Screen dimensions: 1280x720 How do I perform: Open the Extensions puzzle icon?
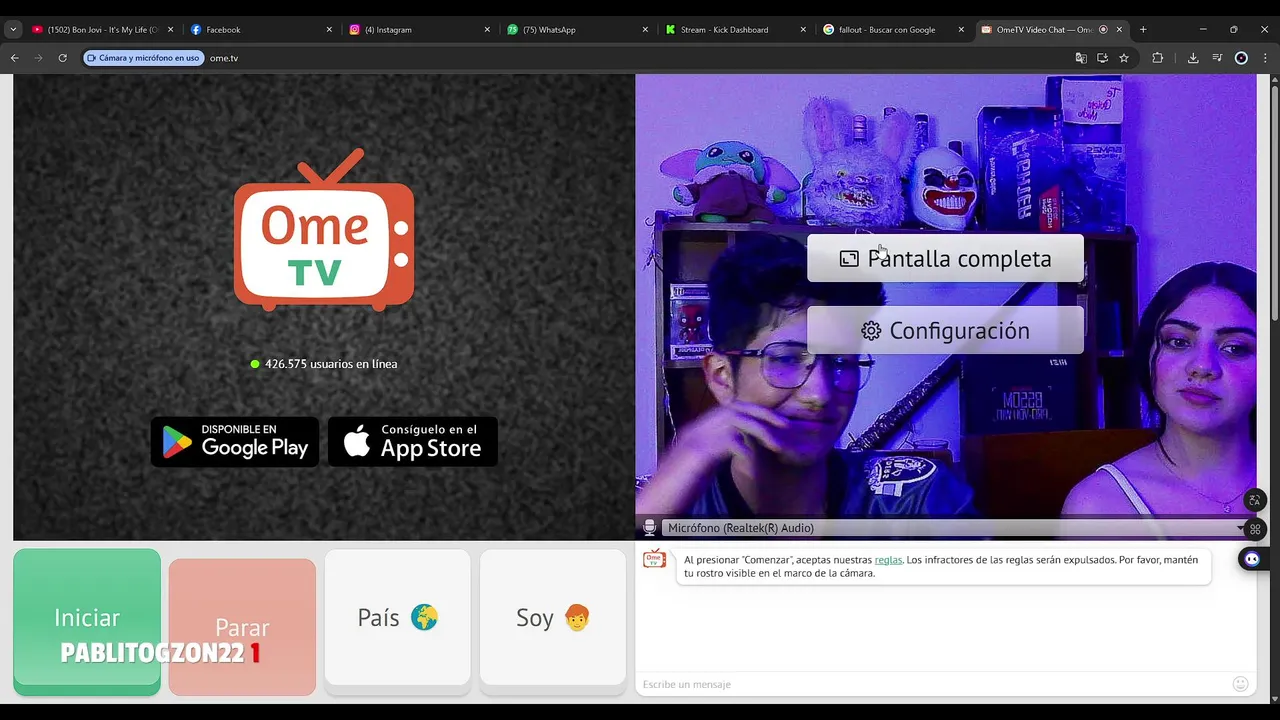point(1158,58)
